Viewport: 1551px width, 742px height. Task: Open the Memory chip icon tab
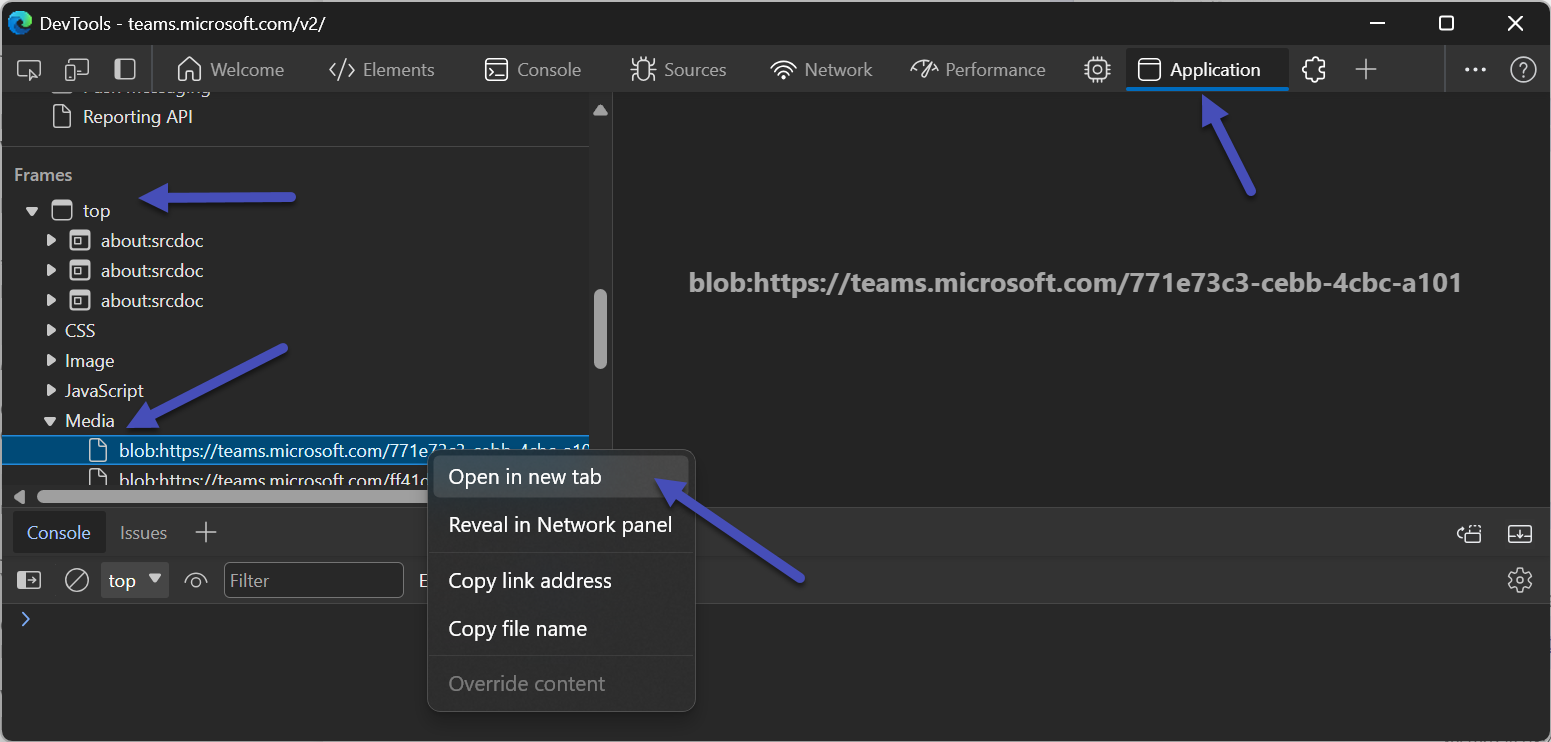[1097, 70]
